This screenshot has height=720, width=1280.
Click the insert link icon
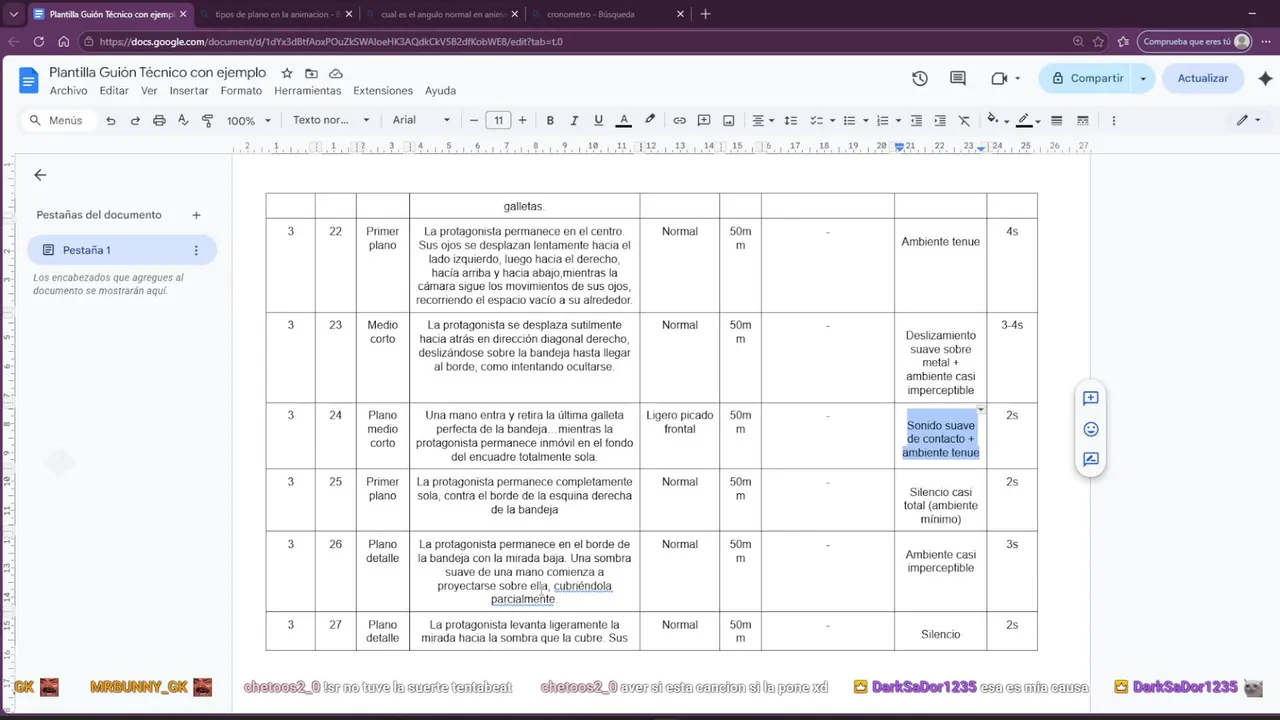point(680,120)
